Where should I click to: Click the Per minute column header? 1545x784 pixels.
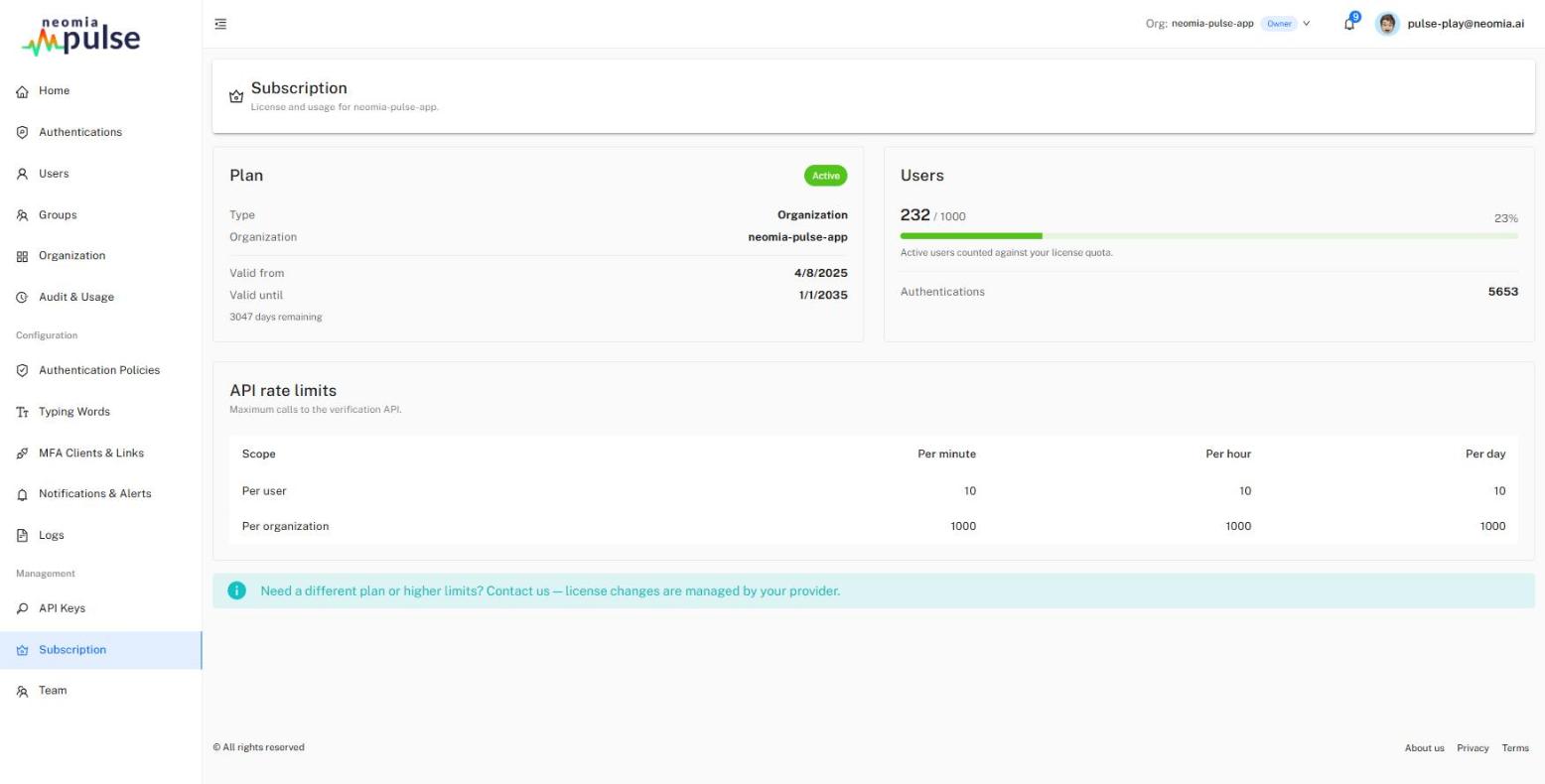pyautogui.click(x=946, y=454)
